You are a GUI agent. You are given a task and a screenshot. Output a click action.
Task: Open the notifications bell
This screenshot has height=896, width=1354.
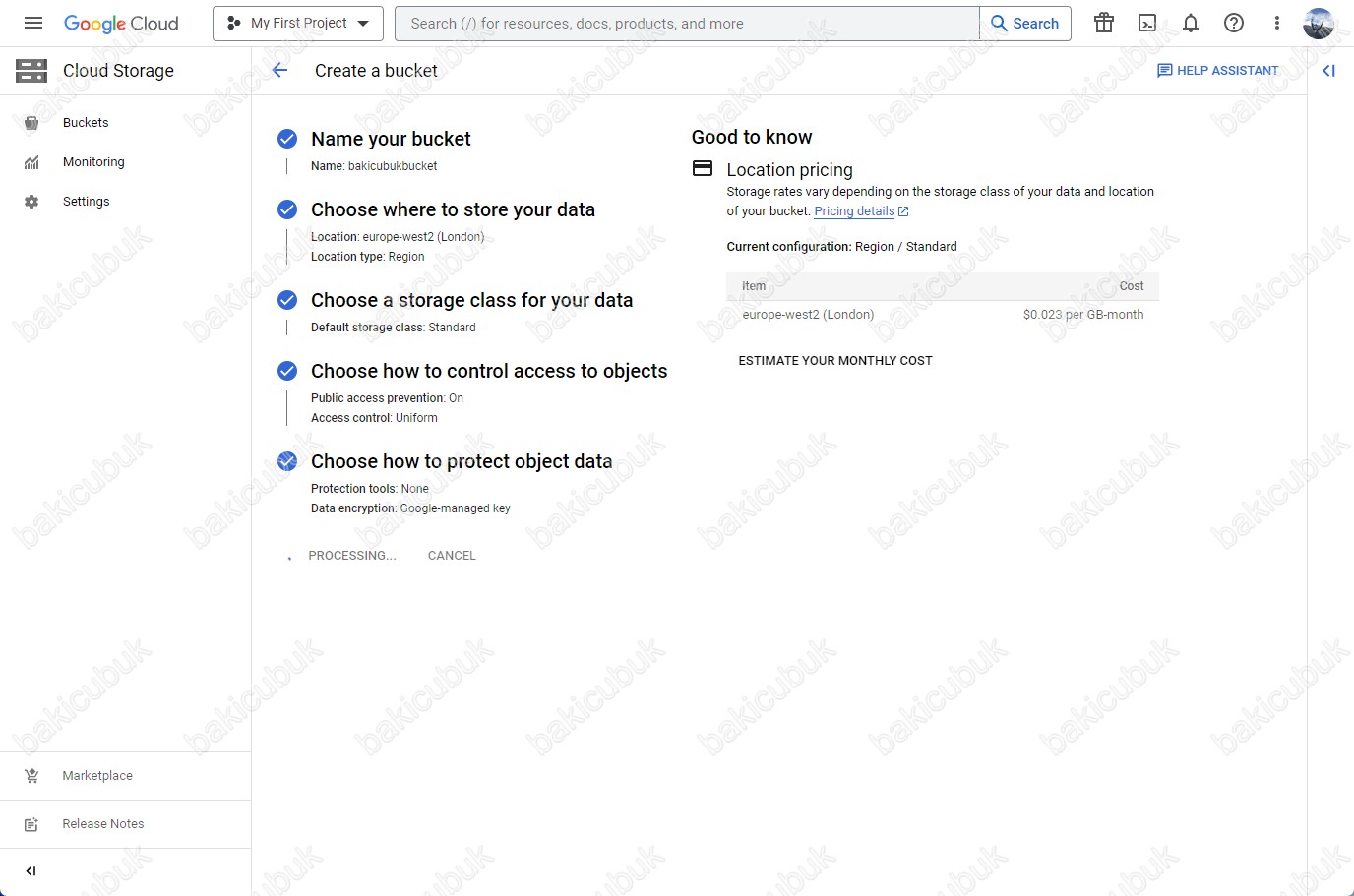pos(1191,23)
